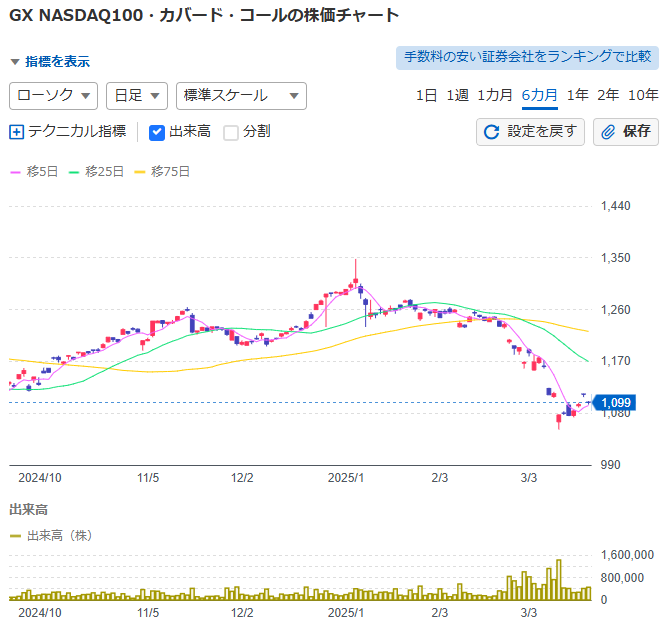Toggle the 移25日 green legend swatch
Viewport: 661px width, 626px height.
coord(74,172)
